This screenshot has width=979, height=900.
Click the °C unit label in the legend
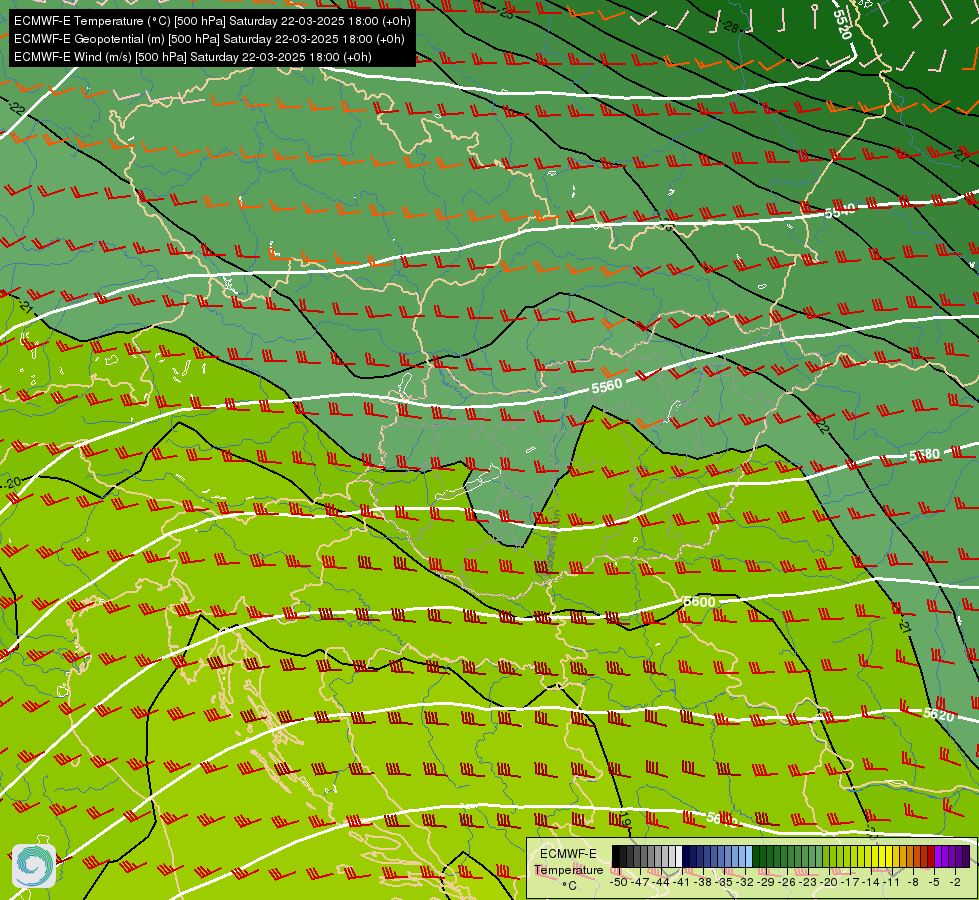569,886
